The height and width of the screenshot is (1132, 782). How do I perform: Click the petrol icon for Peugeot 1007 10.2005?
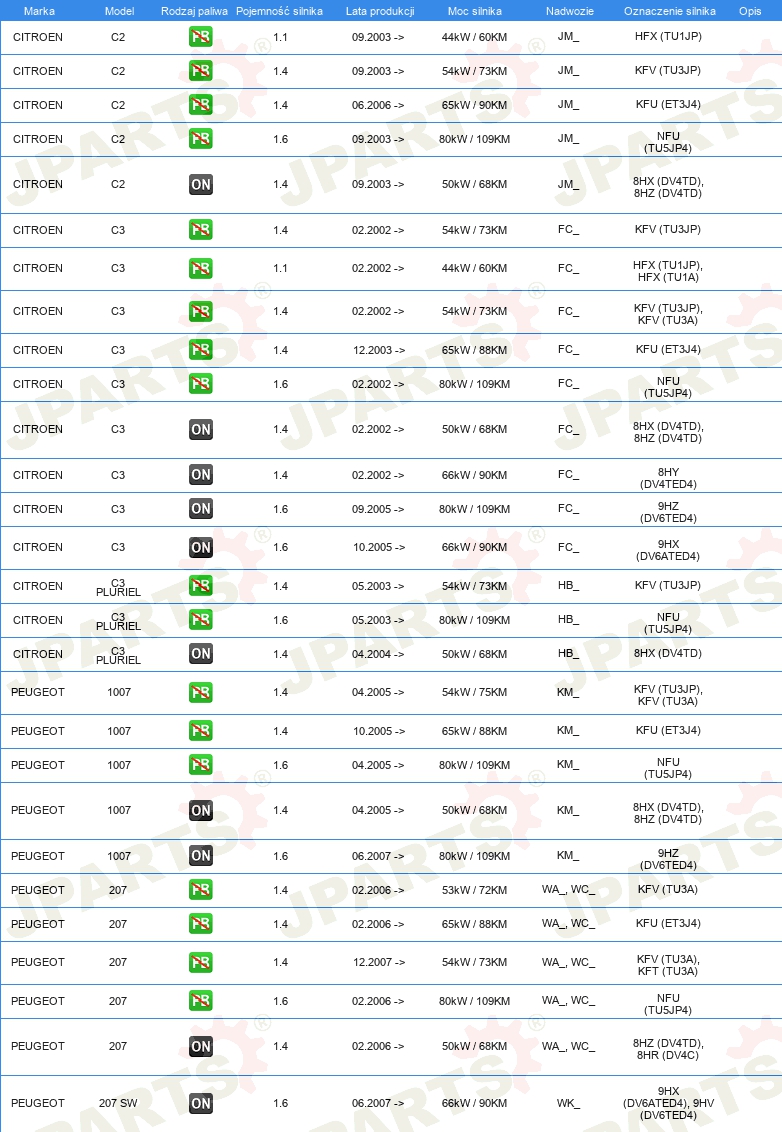(x=201, y=731)
